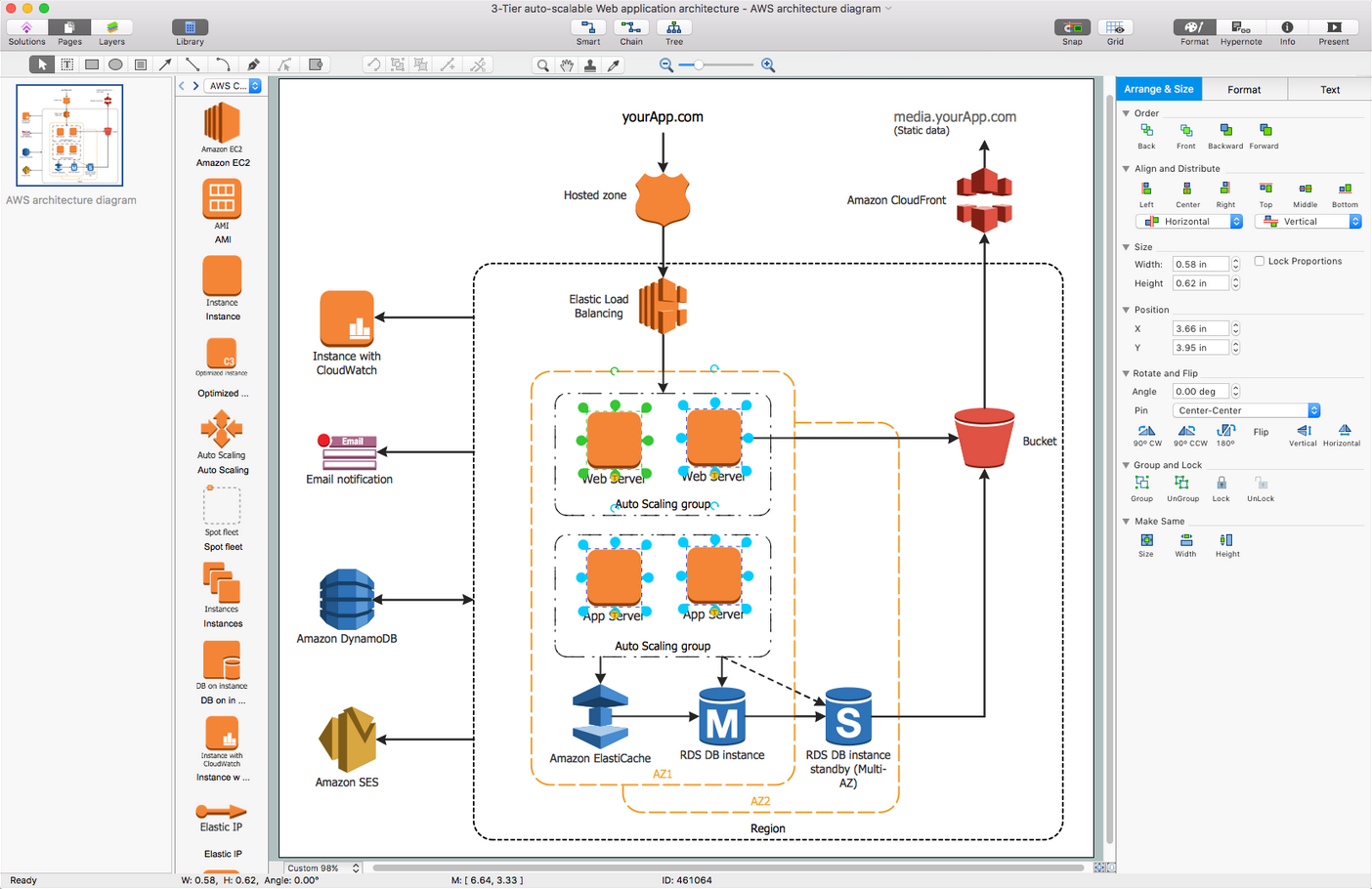Enable the Lock Proportions checkbox
1372x889 pixels.
1260,261
